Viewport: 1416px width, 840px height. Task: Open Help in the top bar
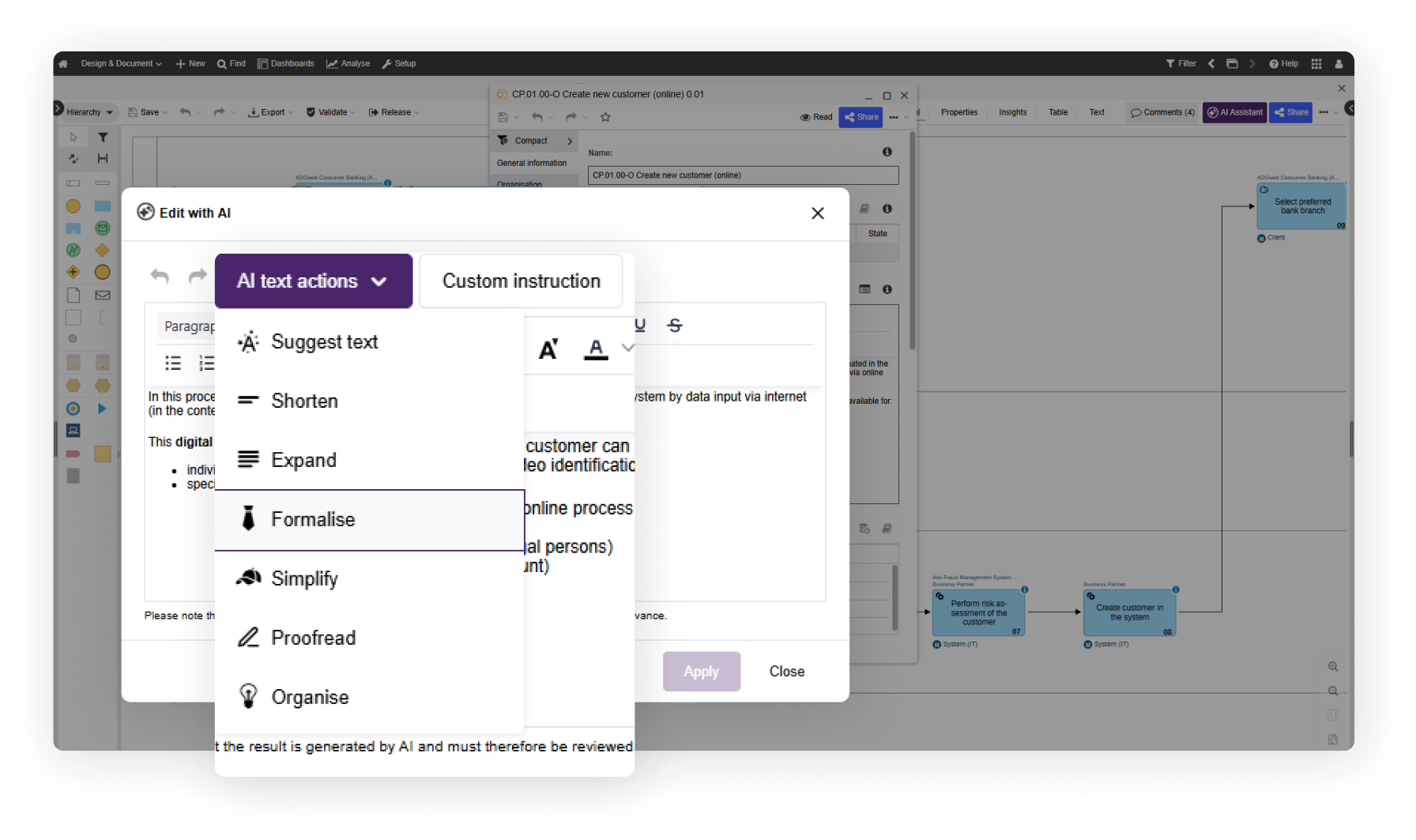(x=1284, y=64)
